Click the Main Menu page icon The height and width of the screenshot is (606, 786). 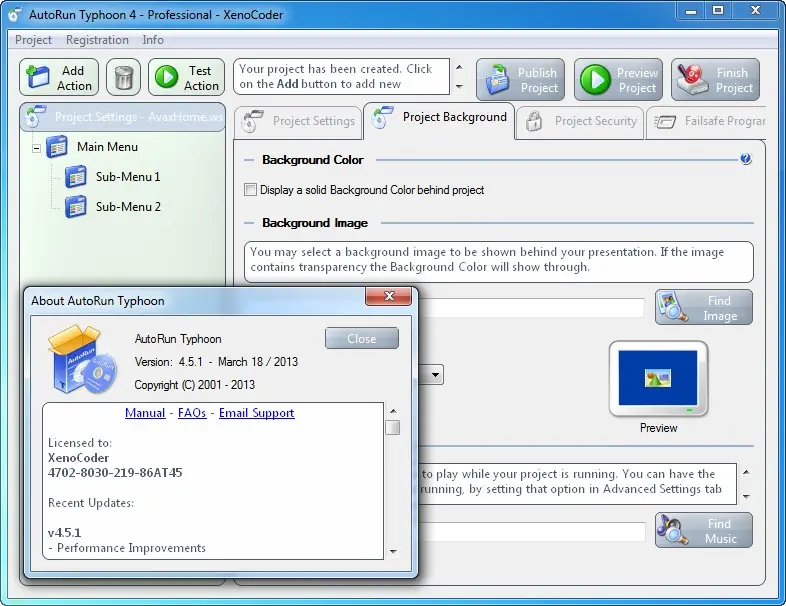pyautogui.click(x=57, y=147)
